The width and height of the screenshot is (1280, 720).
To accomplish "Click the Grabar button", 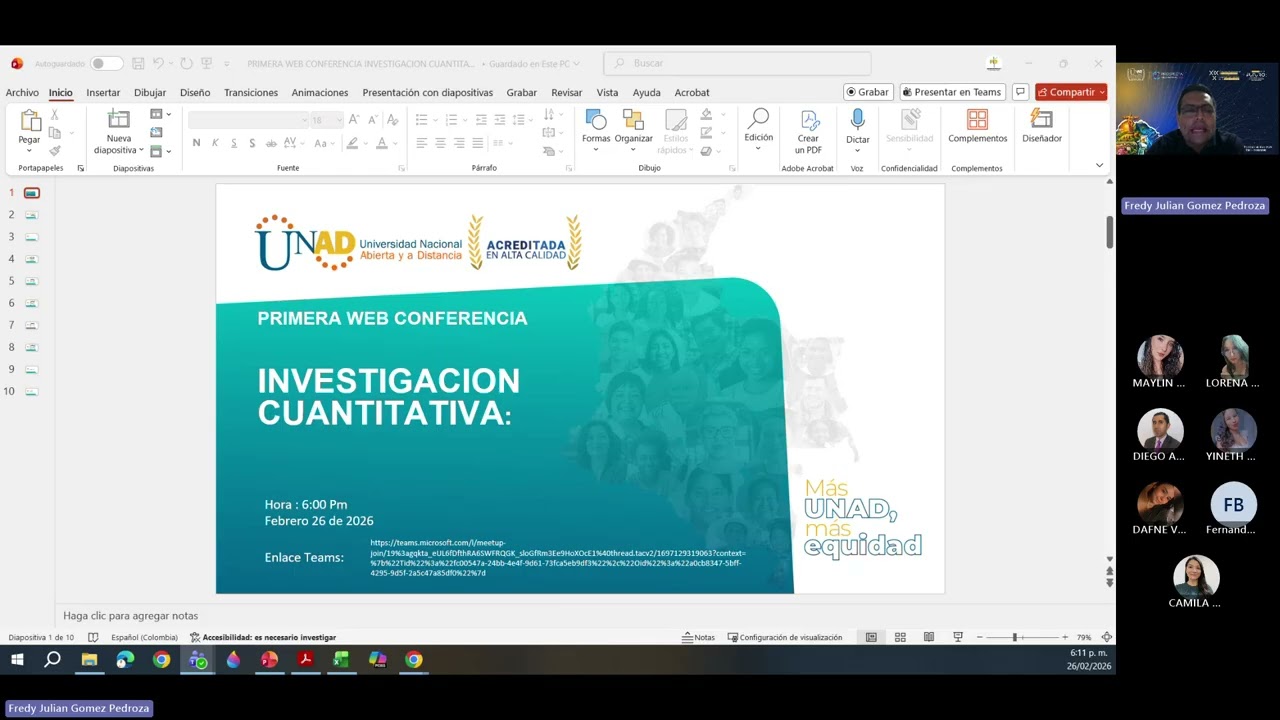I will (868, 92).
